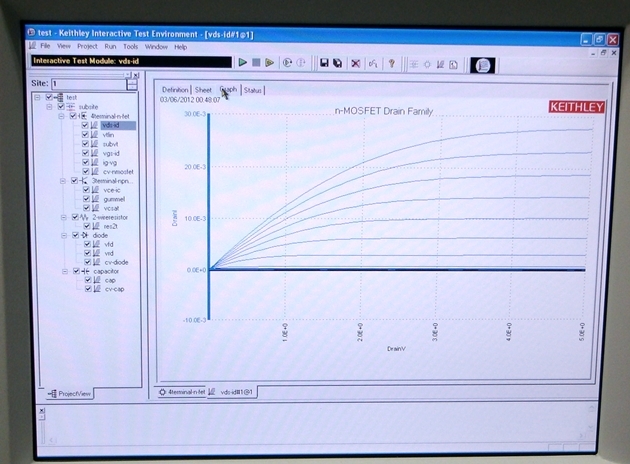
Task: Collapse the test project root node
Action: [37, 97]
